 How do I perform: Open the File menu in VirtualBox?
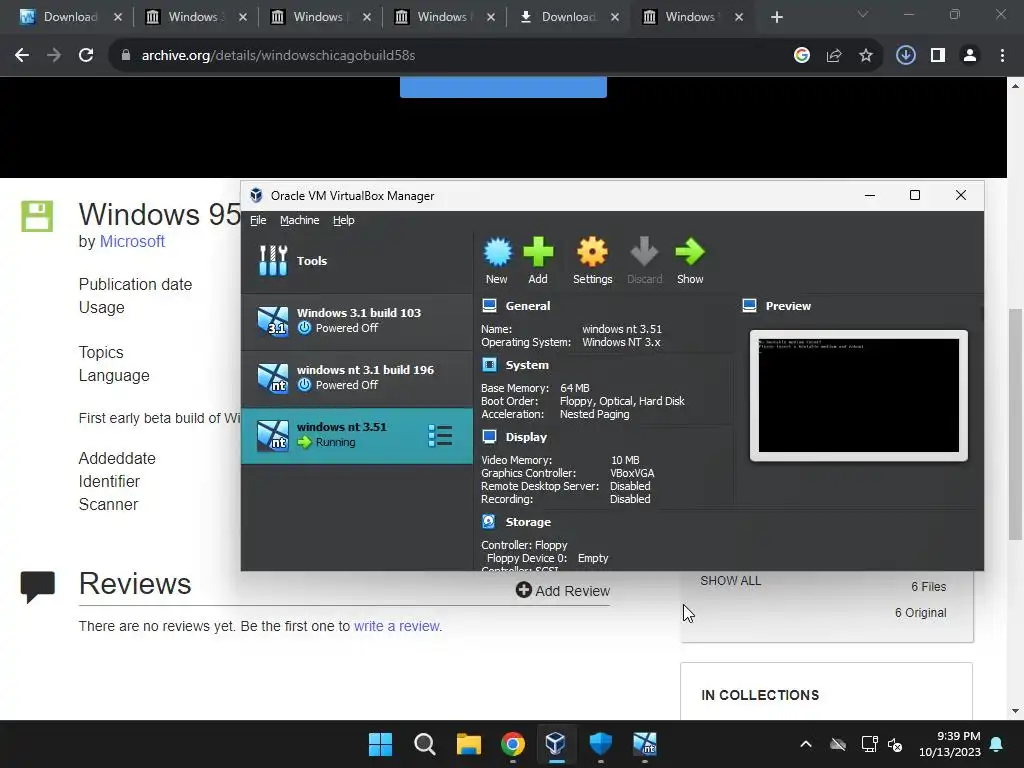(x=258, y=220)
